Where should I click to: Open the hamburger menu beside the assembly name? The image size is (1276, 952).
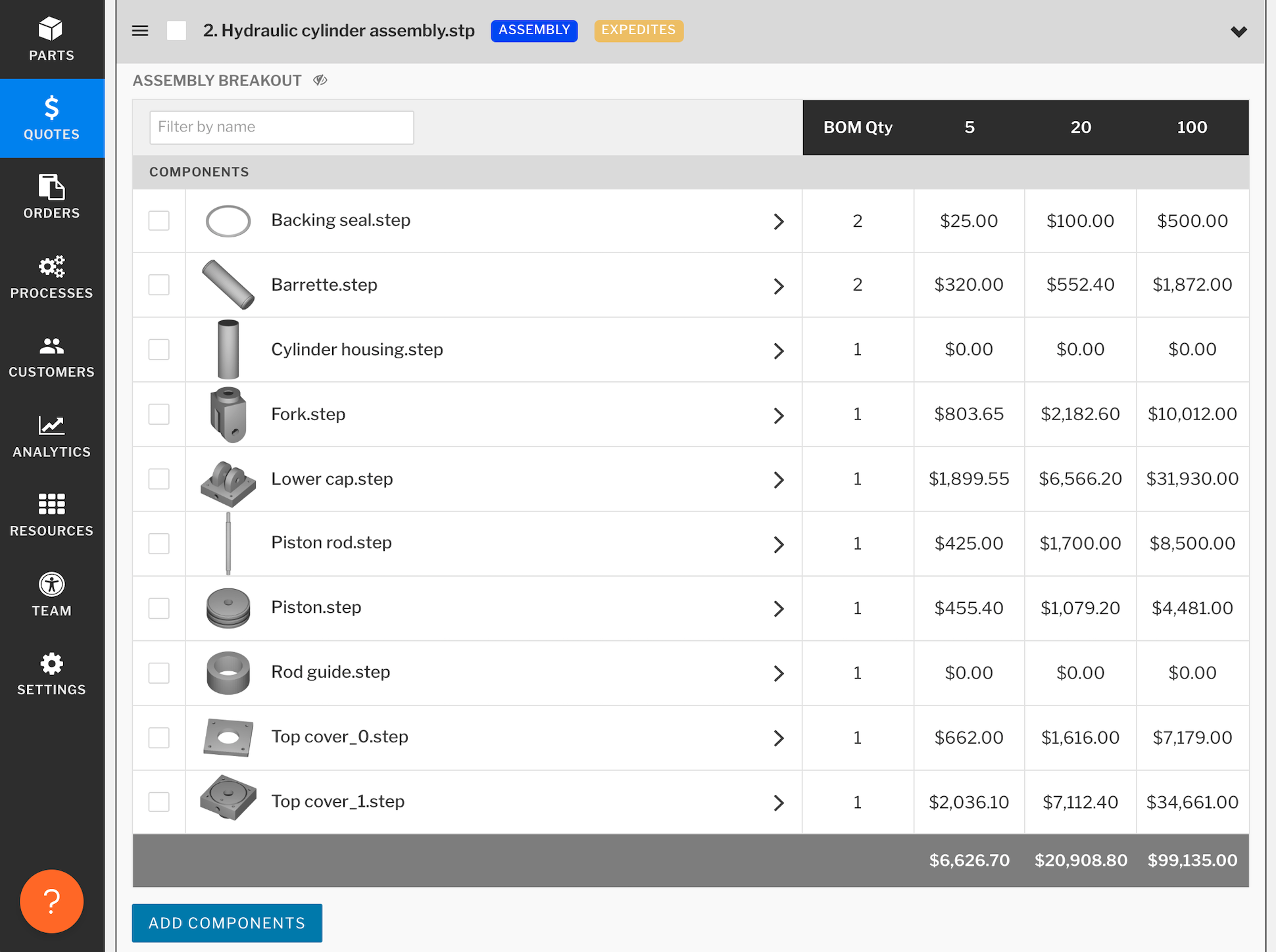[139, 30]
